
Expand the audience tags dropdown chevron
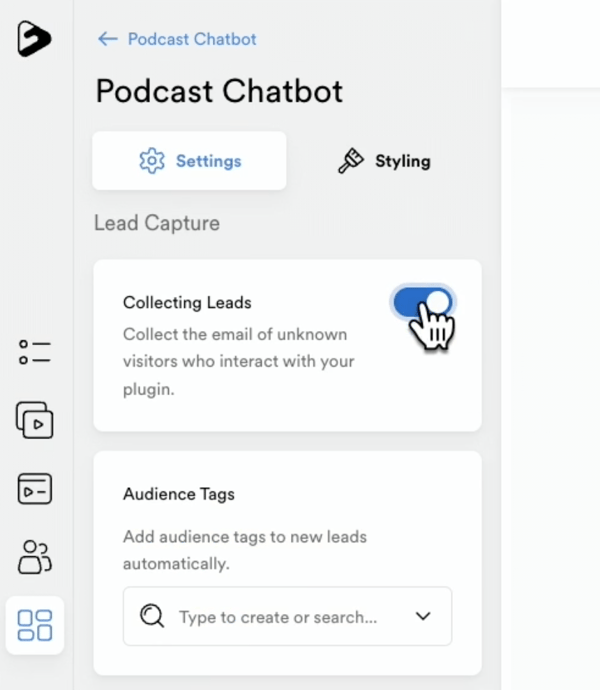(x=423, y=616)
